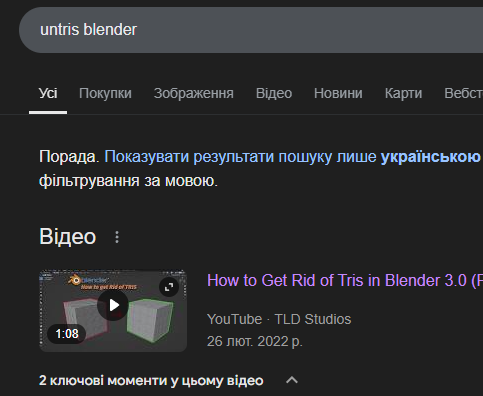Open 'How to Get Rid of Tris in Blender 3.0' link

(345, 280)
